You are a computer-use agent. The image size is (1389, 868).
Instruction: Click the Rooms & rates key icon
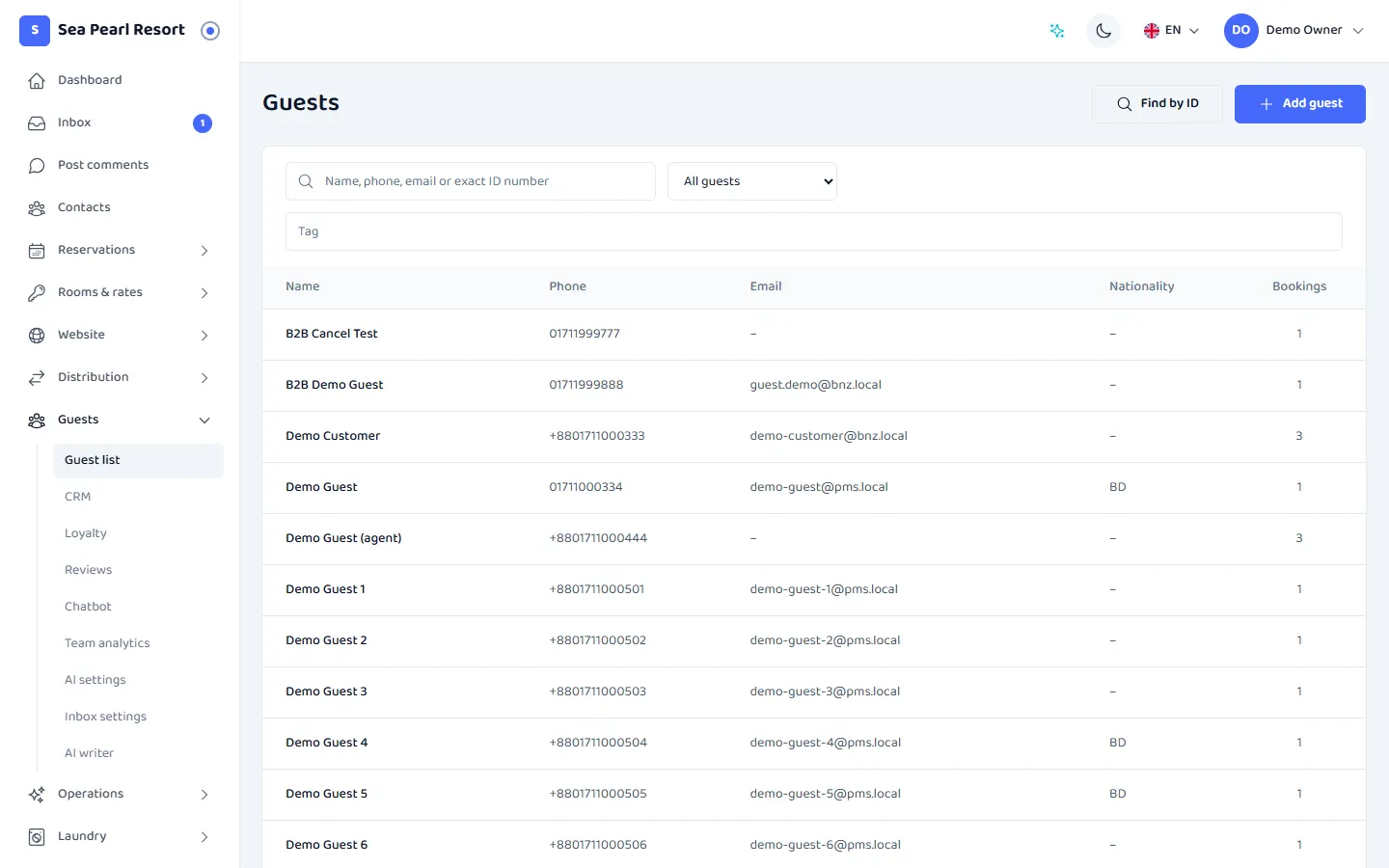37,293
